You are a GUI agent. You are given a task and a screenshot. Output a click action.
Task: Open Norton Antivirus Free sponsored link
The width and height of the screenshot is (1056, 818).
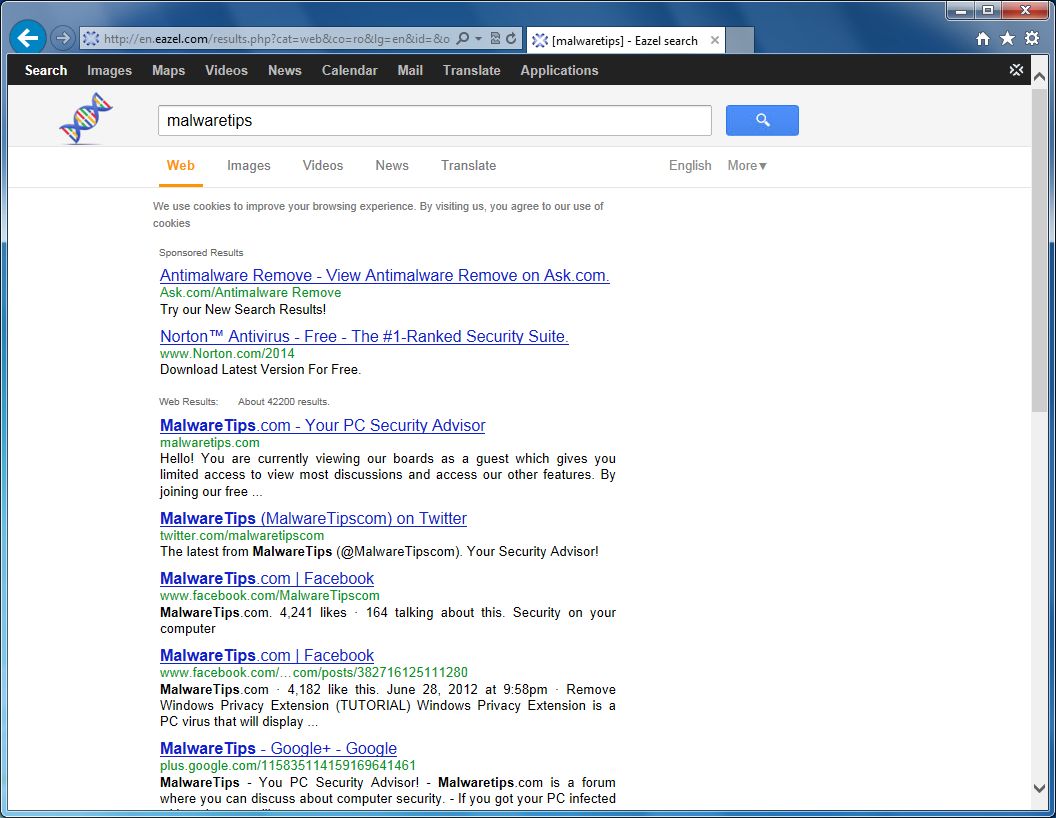(x=364, y=337)
